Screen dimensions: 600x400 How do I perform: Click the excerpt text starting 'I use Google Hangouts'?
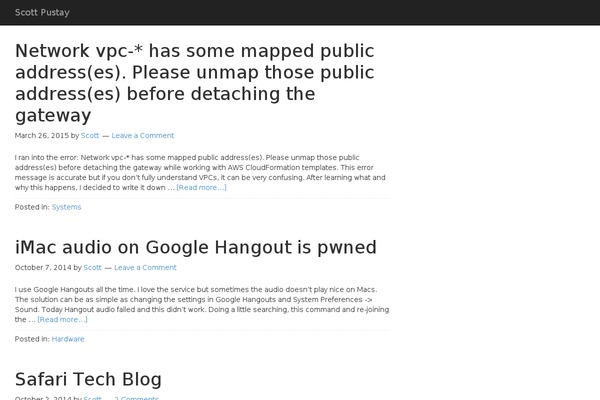pos(202,304)
